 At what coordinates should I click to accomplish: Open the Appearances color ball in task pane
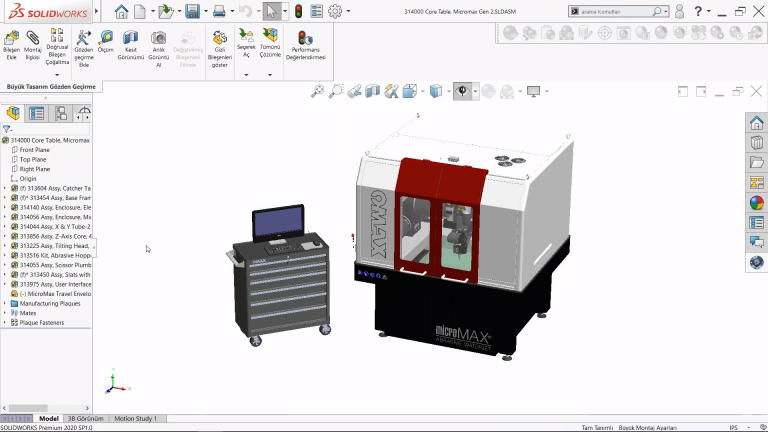pos(756,202)
